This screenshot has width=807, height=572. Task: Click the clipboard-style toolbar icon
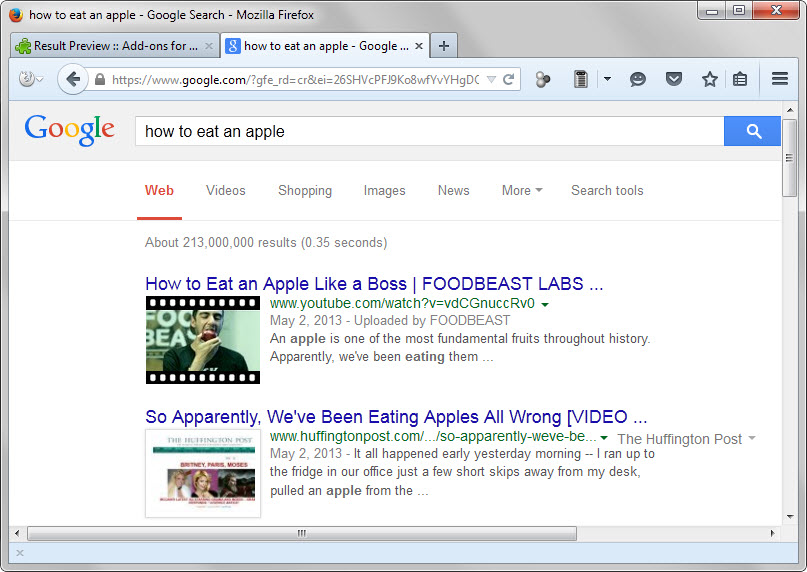pos(581,79)
